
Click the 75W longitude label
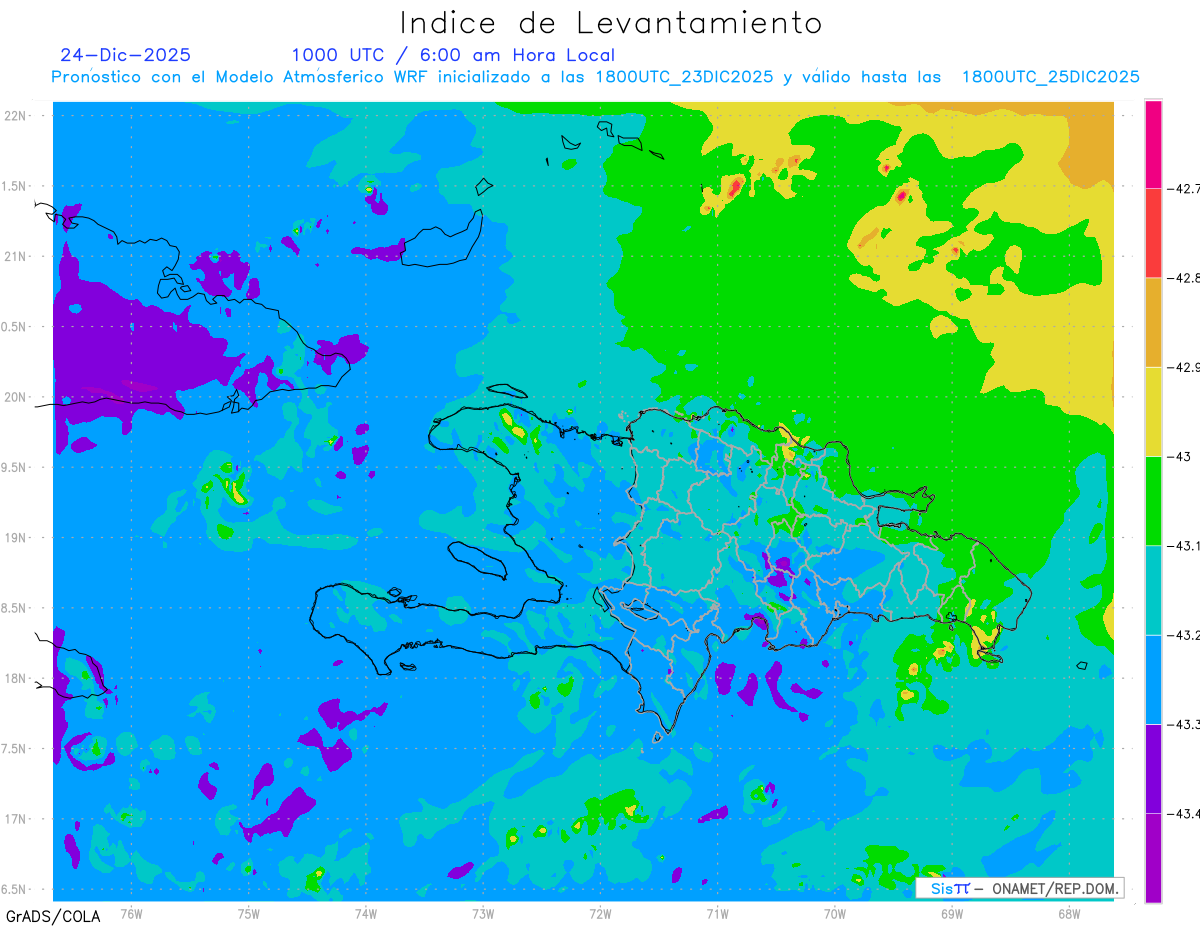click(x=249, y=914)
